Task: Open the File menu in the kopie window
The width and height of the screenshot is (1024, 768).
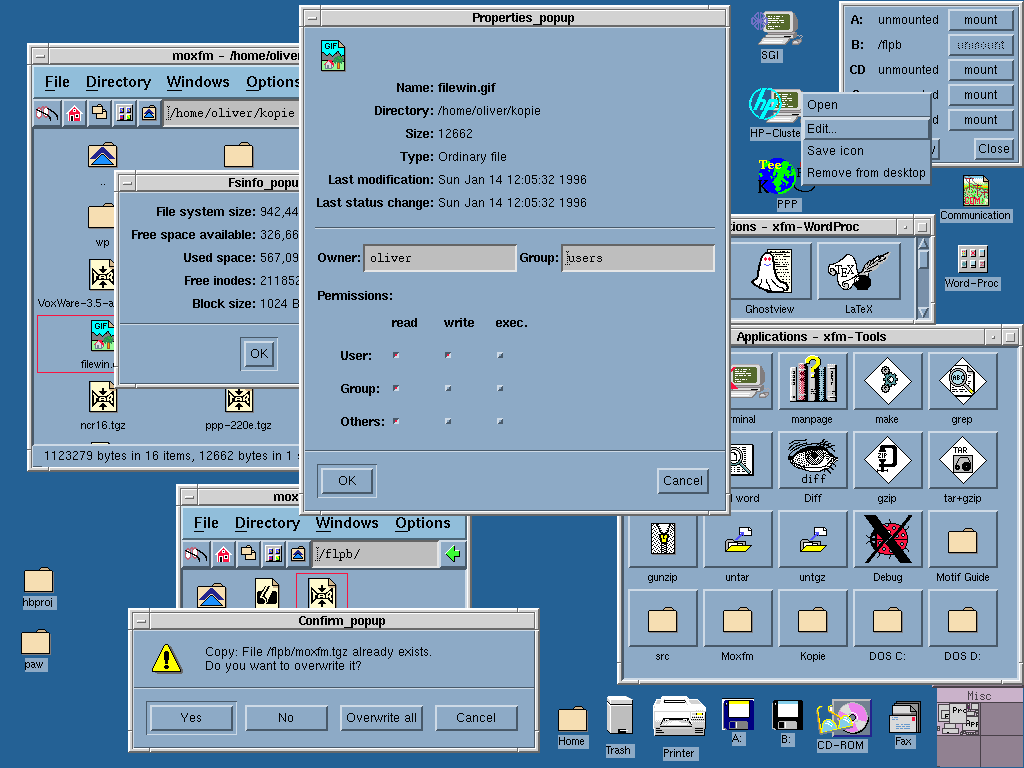Action: point(57,82)
